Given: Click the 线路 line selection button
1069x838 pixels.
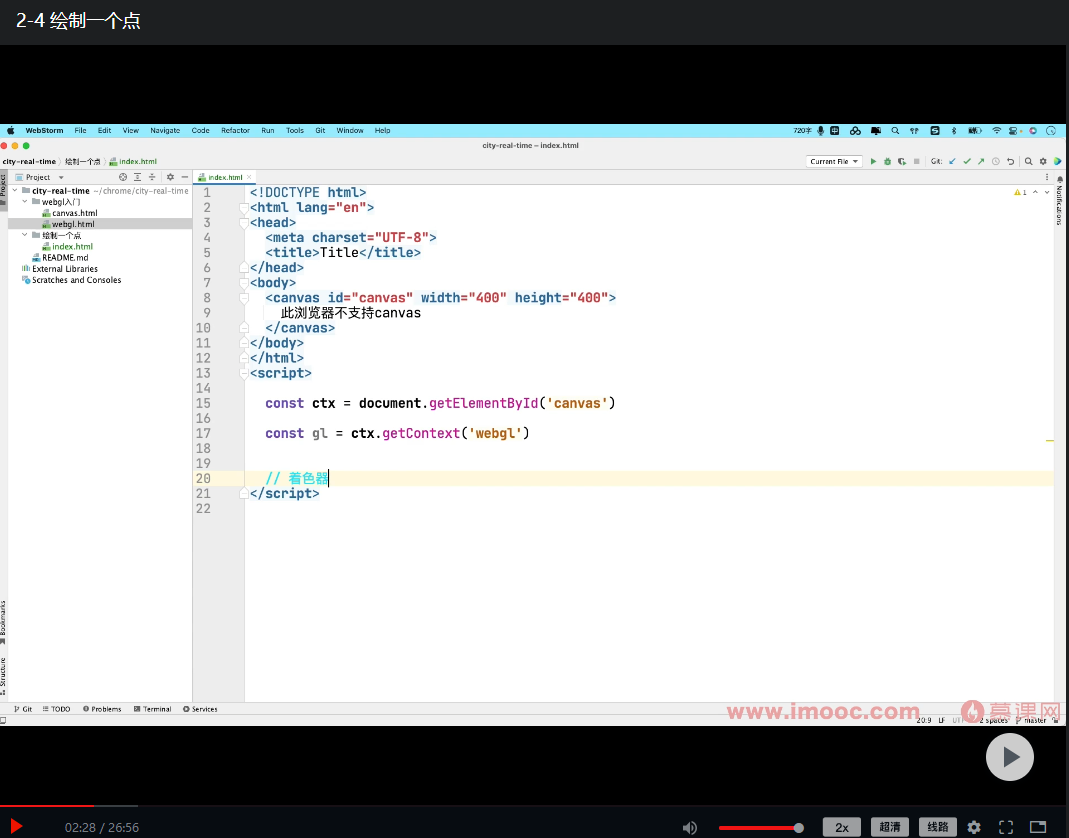Looking at the screenshot, I should tap(938, 827).
